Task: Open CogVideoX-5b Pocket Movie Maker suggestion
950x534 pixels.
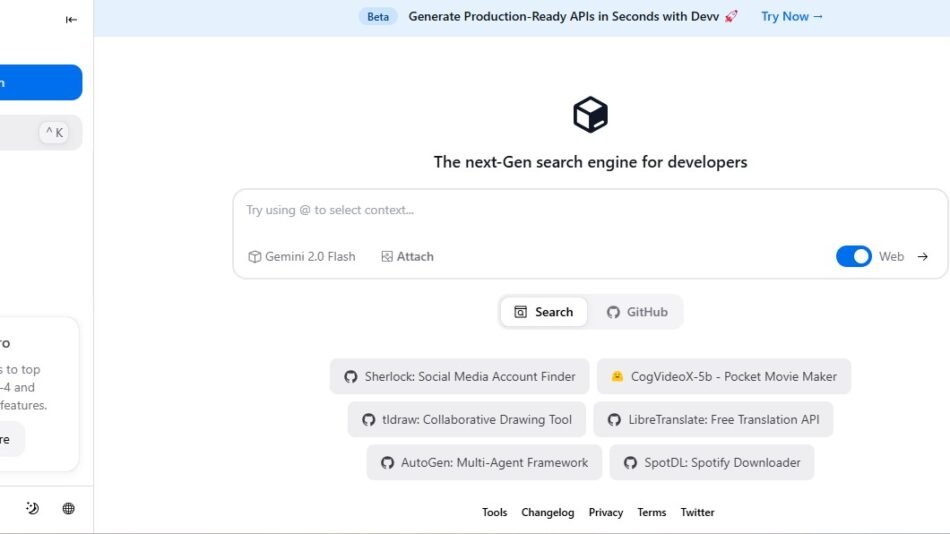Action: 724,377
